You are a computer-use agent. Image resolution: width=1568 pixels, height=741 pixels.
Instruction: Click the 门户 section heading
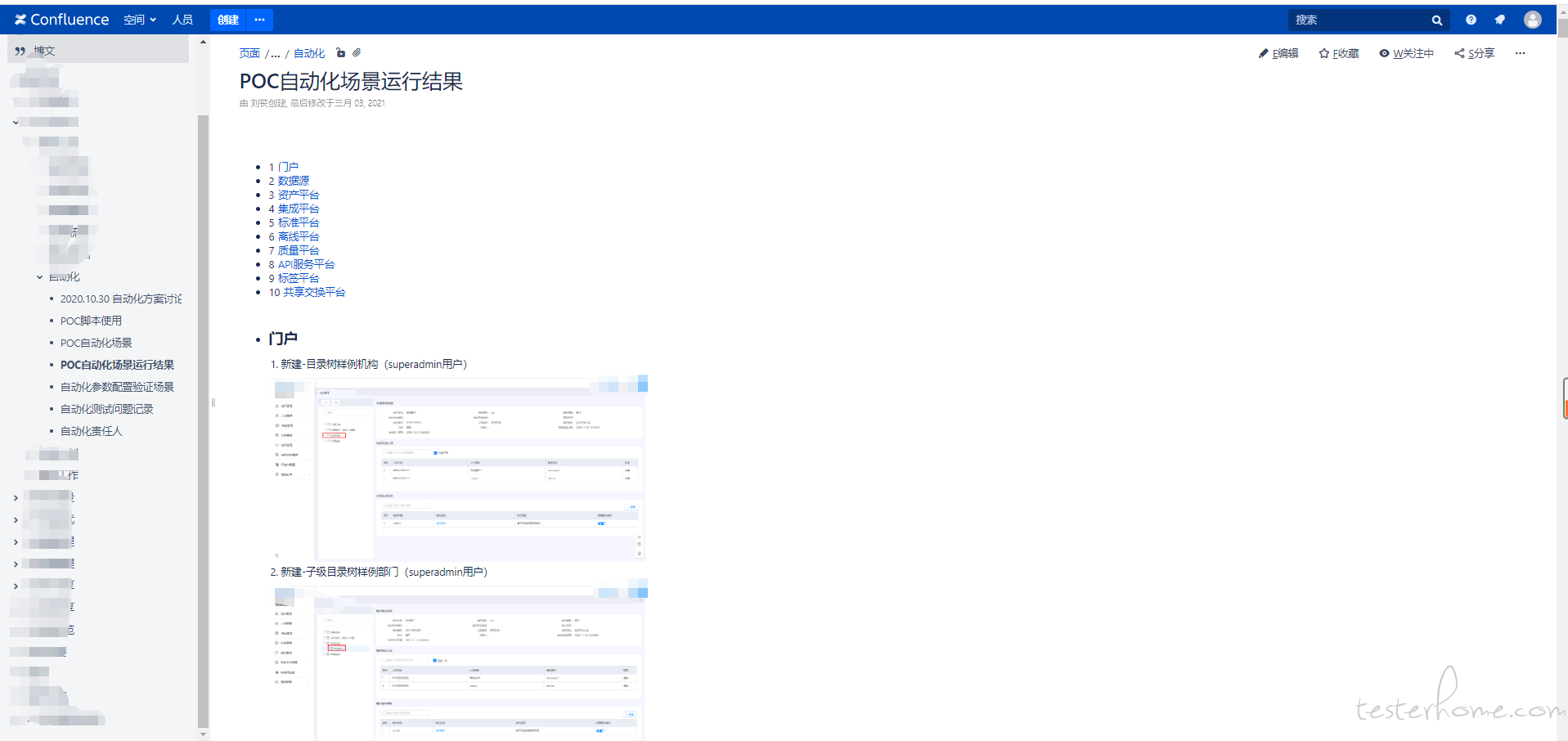click(283, 339)
